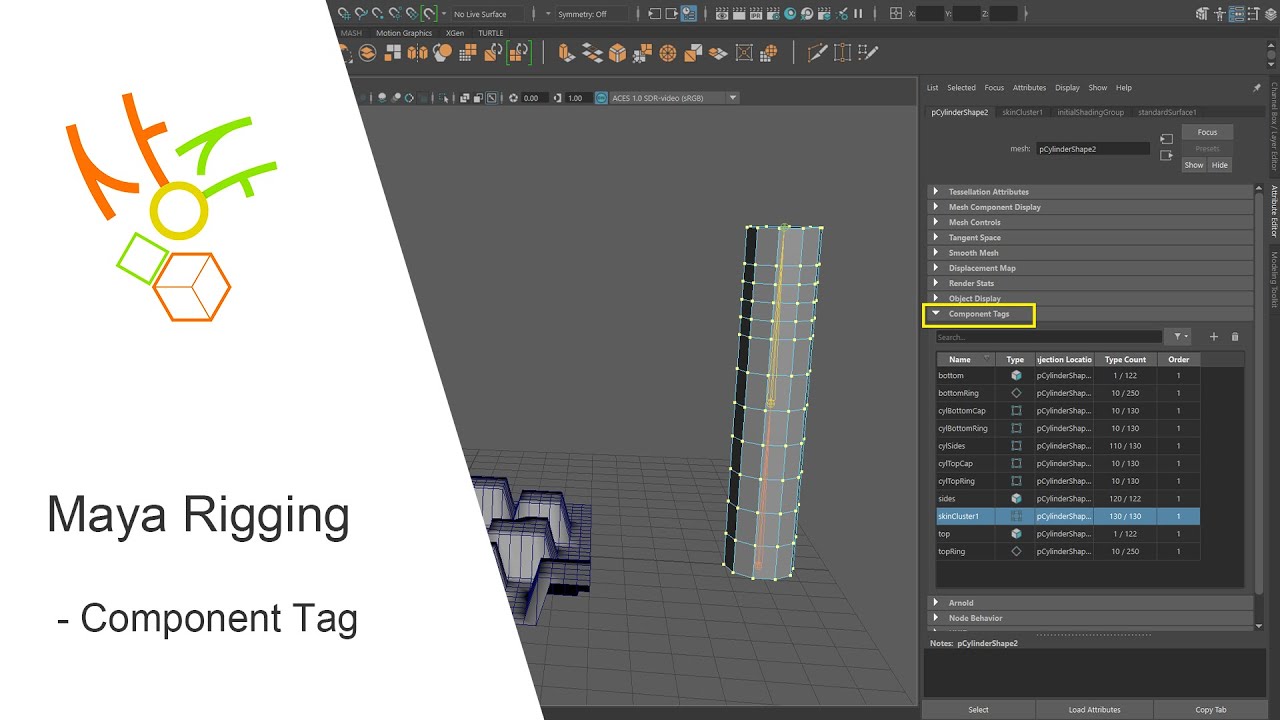This screenshot has height=720, width=1280.
Task: Switch to the standardSurface1 tab
Action: click(x=1167, y=112)
